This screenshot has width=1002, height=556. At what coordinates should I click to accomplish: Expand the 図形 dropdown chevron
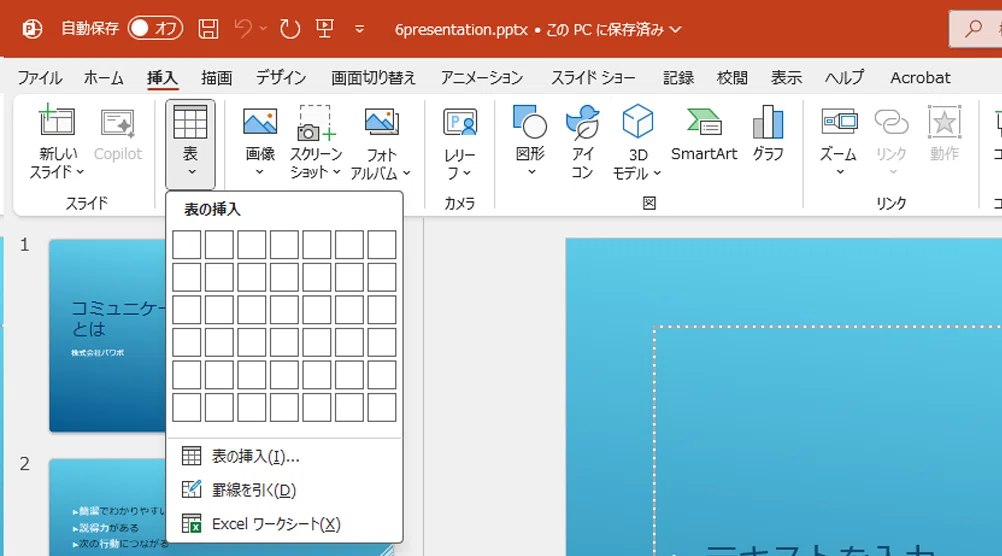coord(531,172)
